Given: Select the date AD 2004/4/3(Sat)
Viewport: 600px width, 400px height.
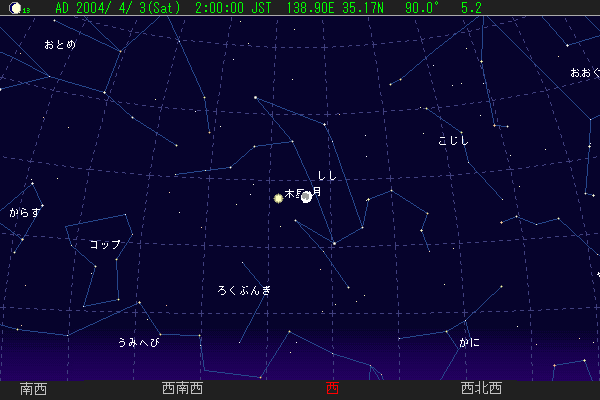Looking at the screenshot, I should 117,8.
